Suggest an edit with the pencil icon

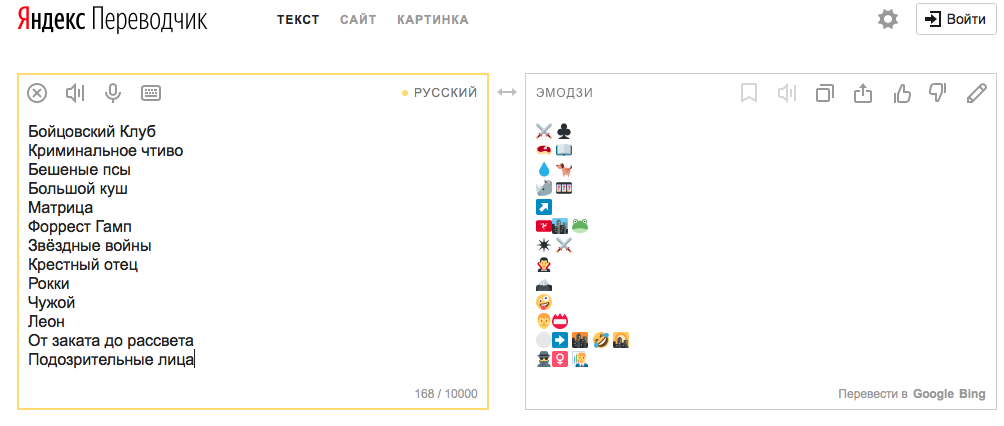coord(976,93)
